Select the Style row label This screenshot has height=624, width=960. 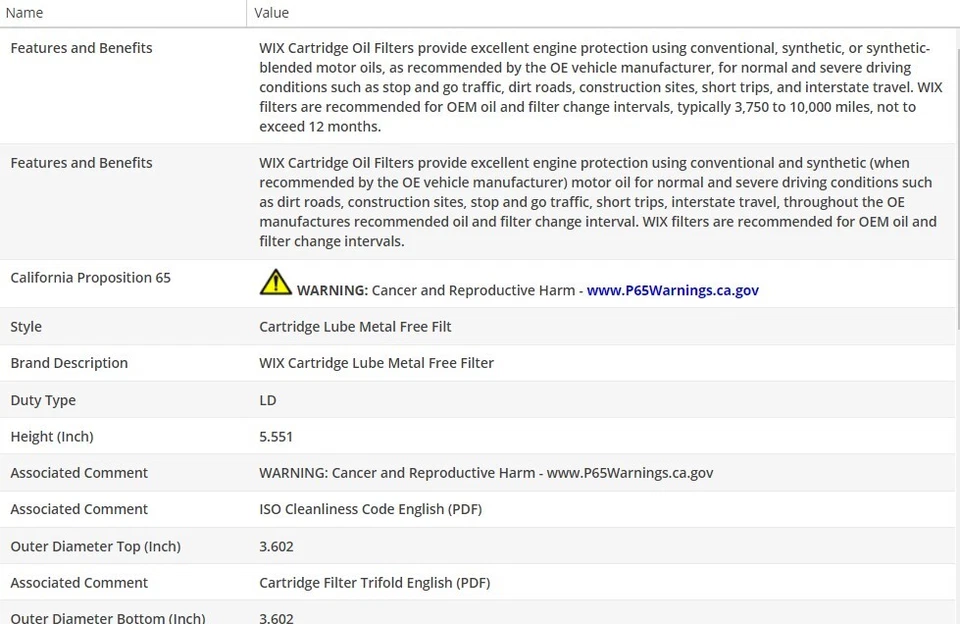tap(26, 326)
